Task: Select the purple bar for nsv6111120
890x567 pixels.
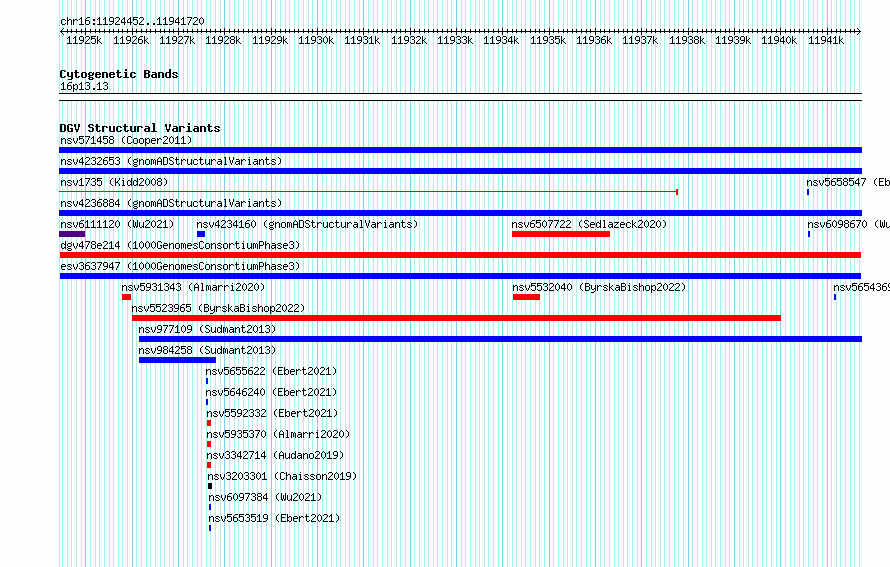Action: coord(72,234)
